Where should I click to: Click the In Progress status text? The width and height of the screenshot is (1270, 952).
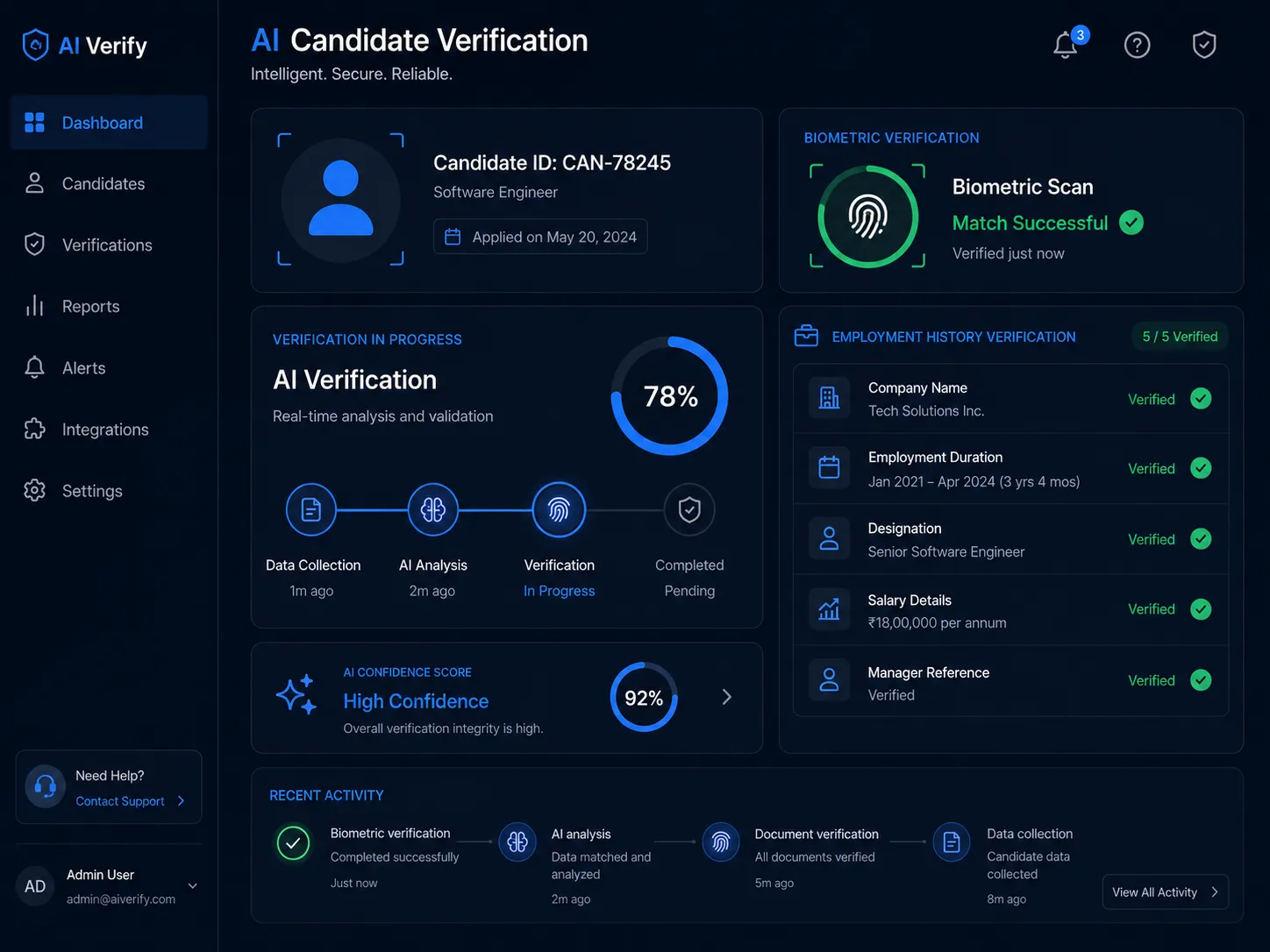(x=559, y=591)
